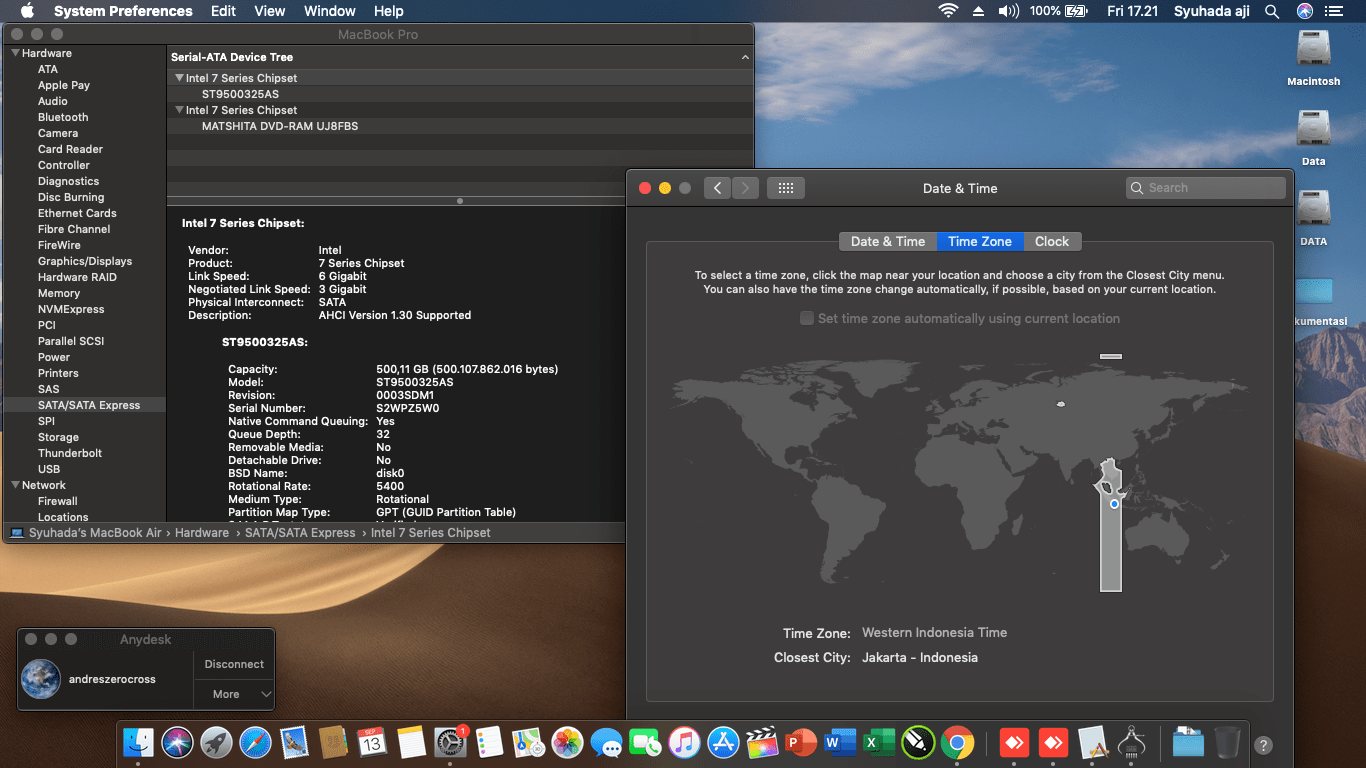Launch Final Cut Pro from Dock
1366x768 pixels.
click(x=762, y=742)
